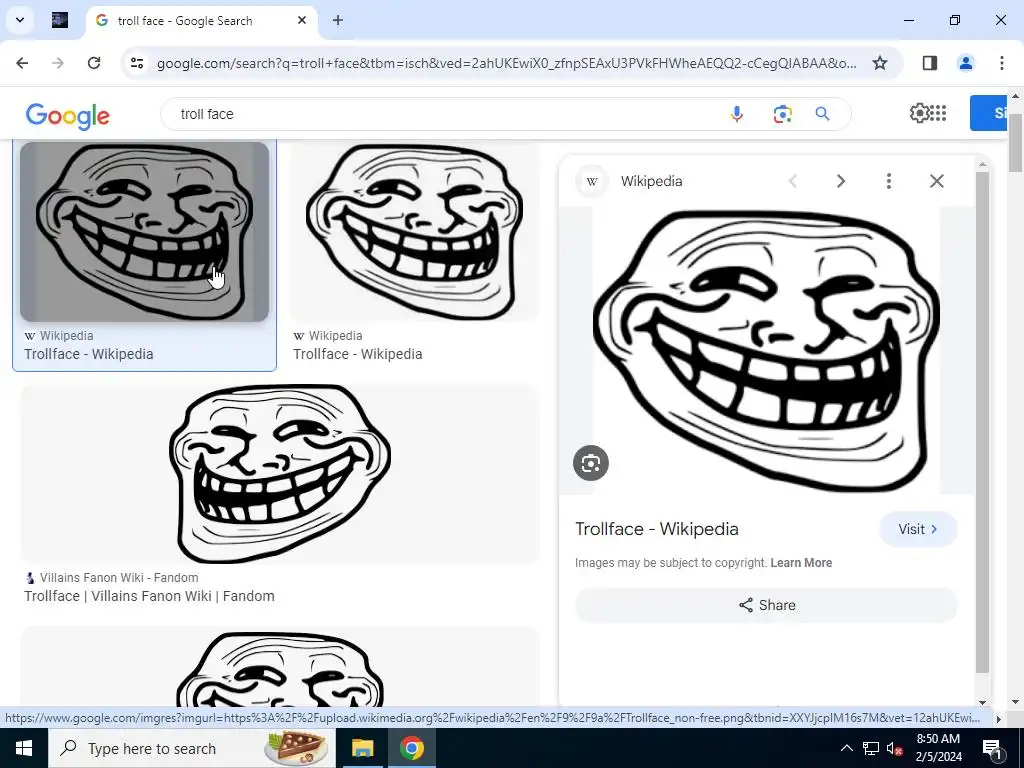Click the Chrome taskbar icon
The width and height of the screenshot is (1024, 768).
[412, 748]
